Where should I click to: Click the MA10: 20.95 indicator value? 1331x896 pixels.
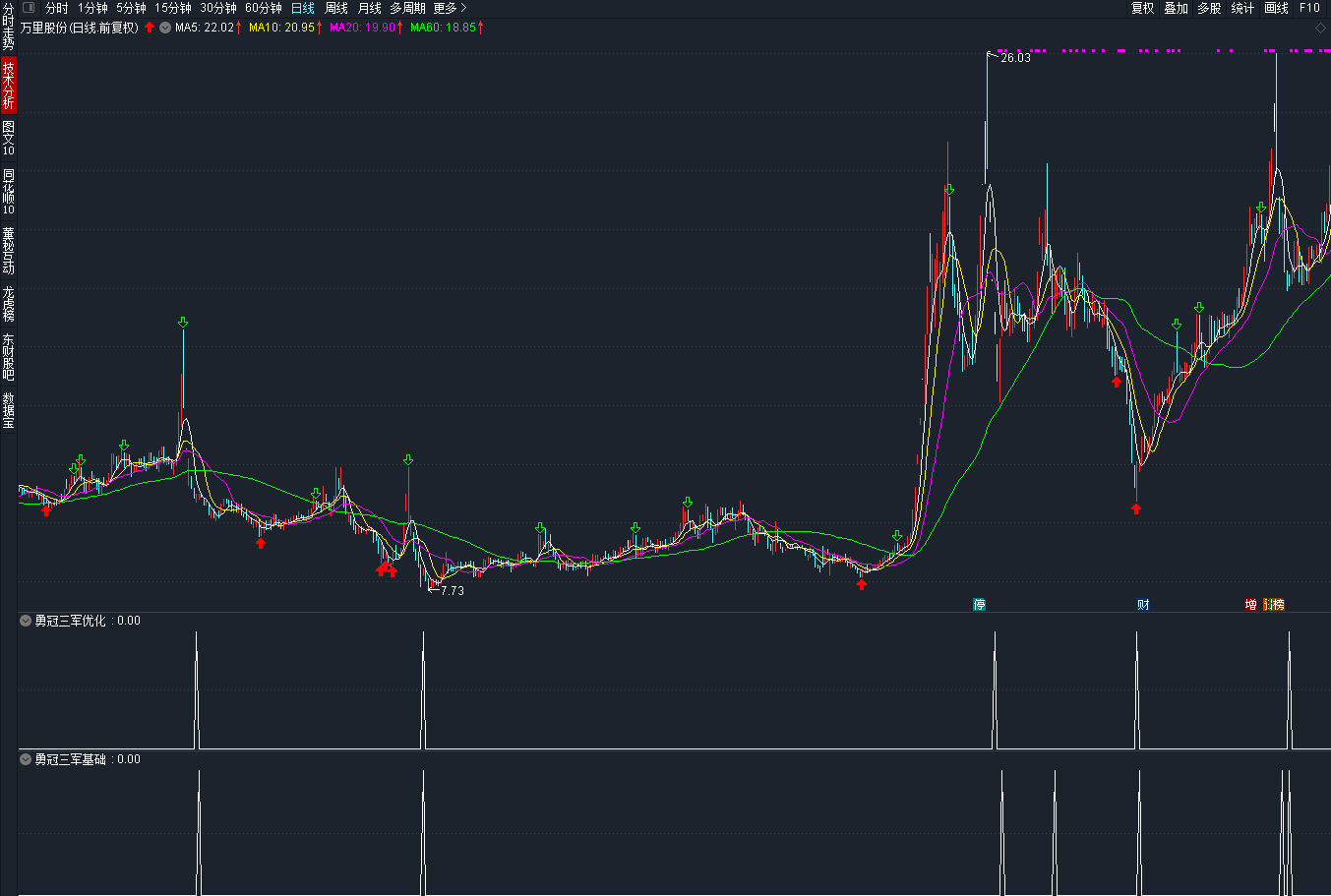pos(281,28)
